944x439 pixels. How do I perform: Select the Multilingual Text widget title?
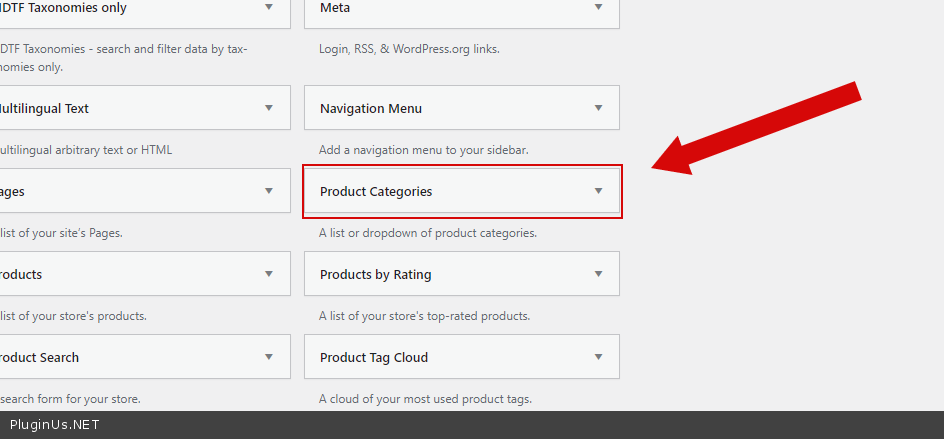(x=45, y=108)
